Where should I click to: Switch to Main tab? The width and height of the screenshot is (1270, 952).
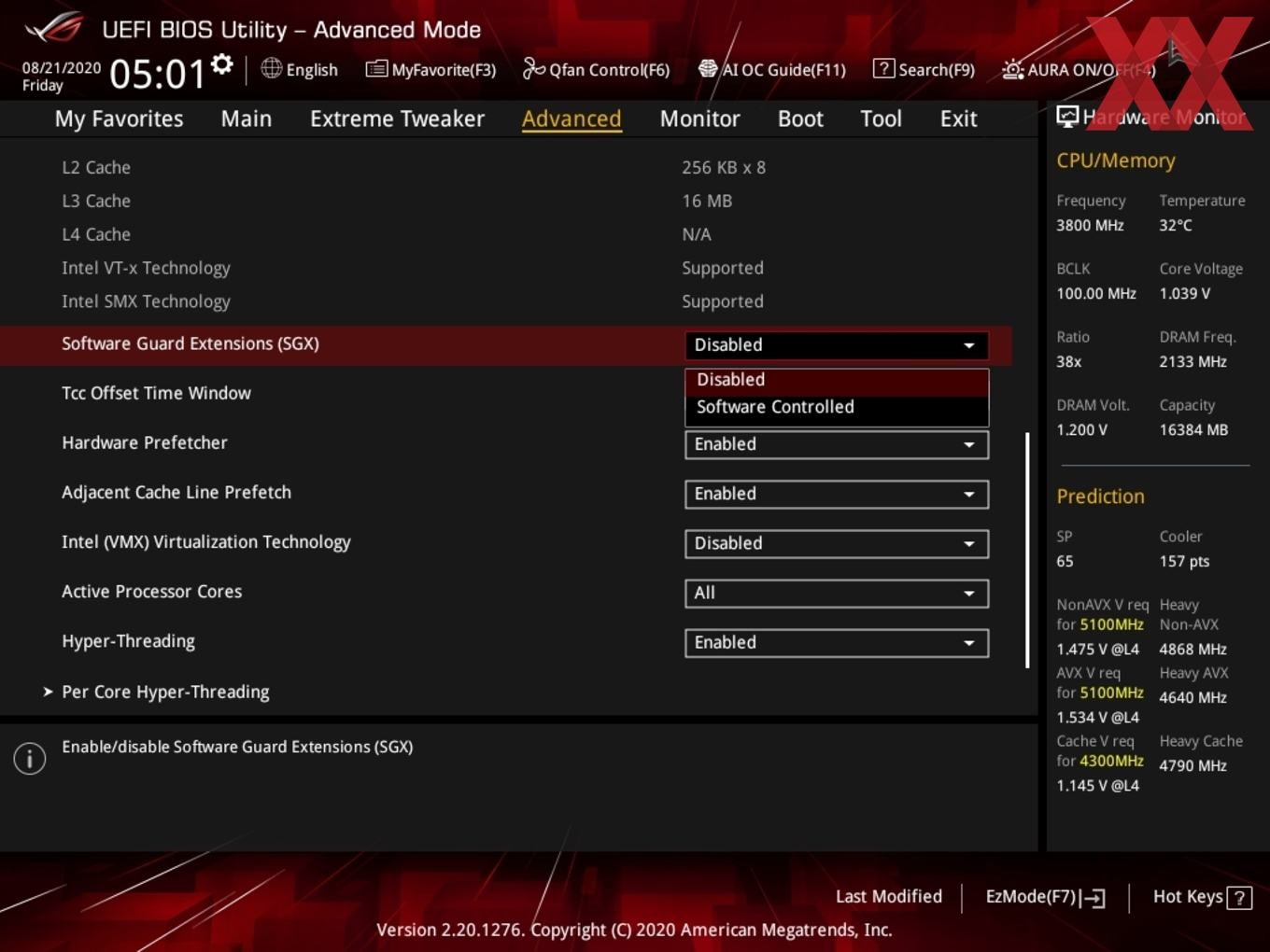coord(247,119)
